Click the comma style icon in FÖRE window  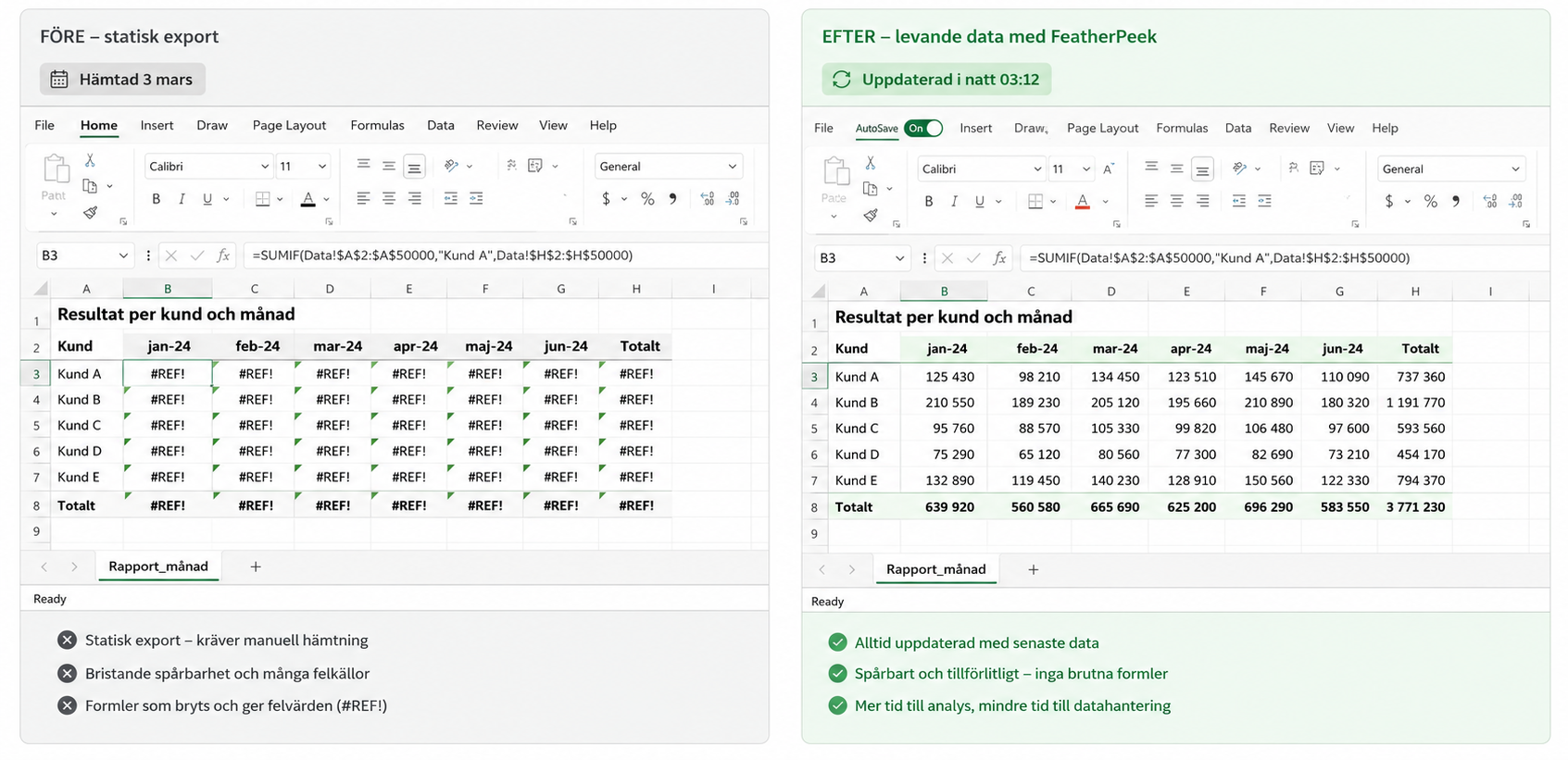(673, 199)
